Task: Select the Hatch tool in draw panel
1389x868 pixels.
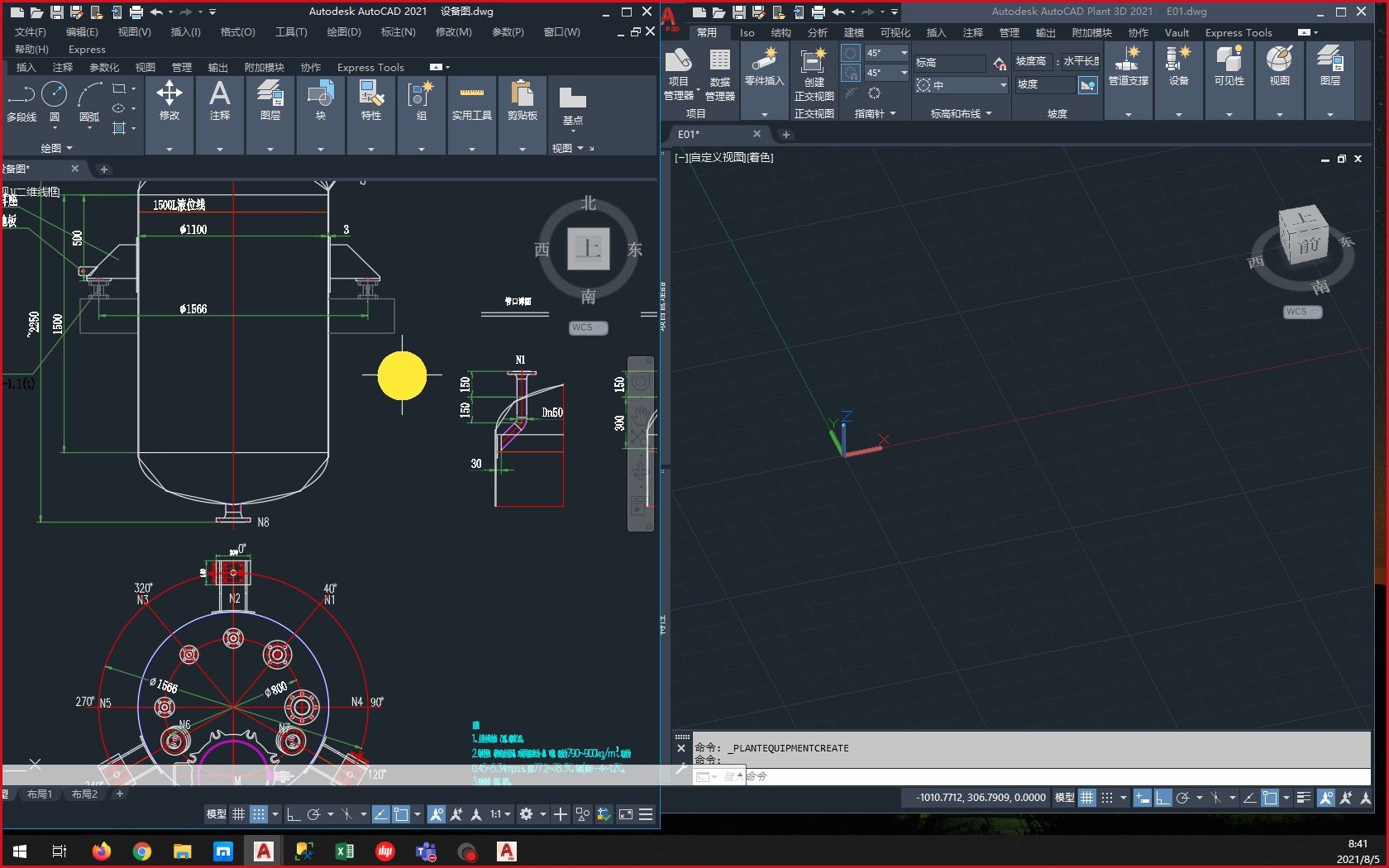Action: [x=119, y=128]
